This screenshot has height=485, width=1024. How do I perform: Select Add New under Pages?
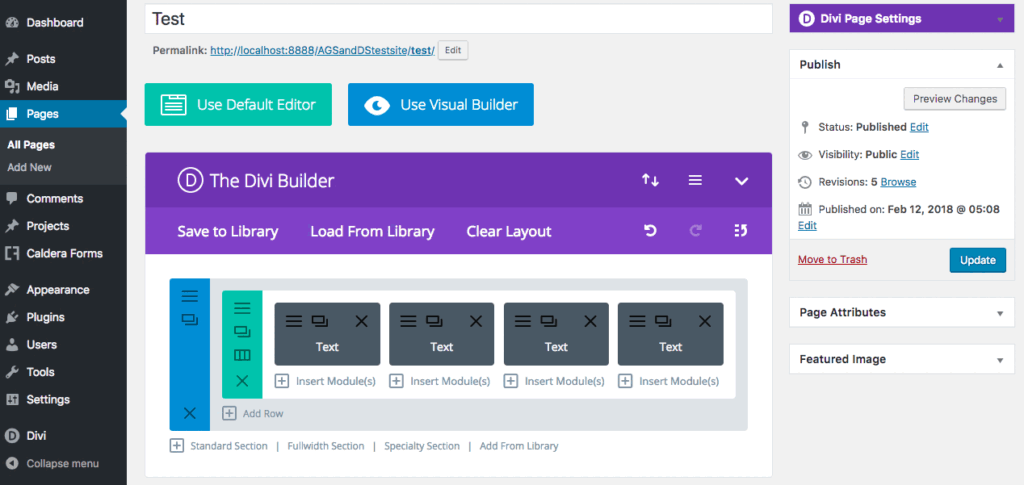click(29, 167)
